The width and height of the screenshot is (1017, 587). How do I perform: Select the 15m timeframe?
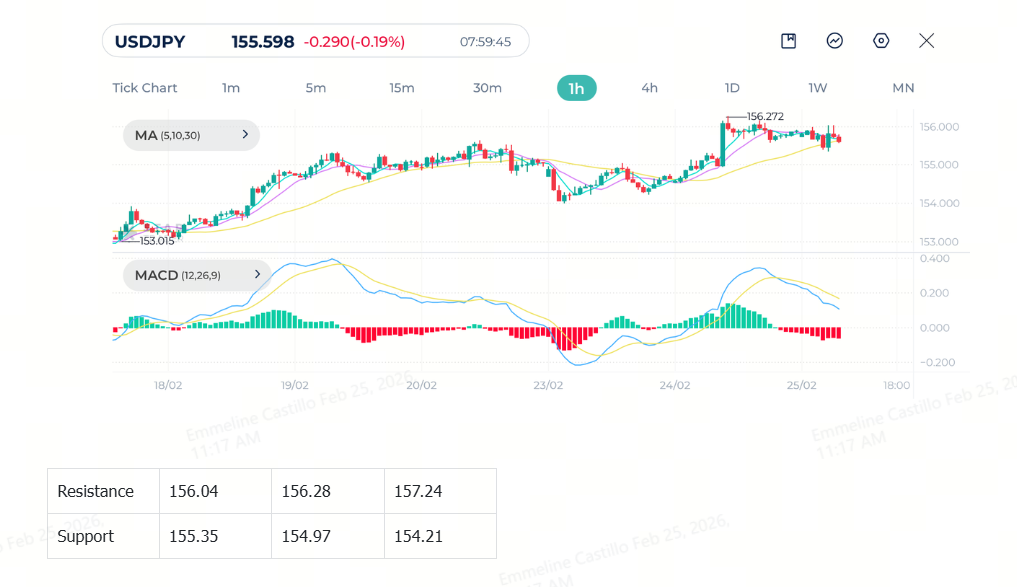[401, 88]
